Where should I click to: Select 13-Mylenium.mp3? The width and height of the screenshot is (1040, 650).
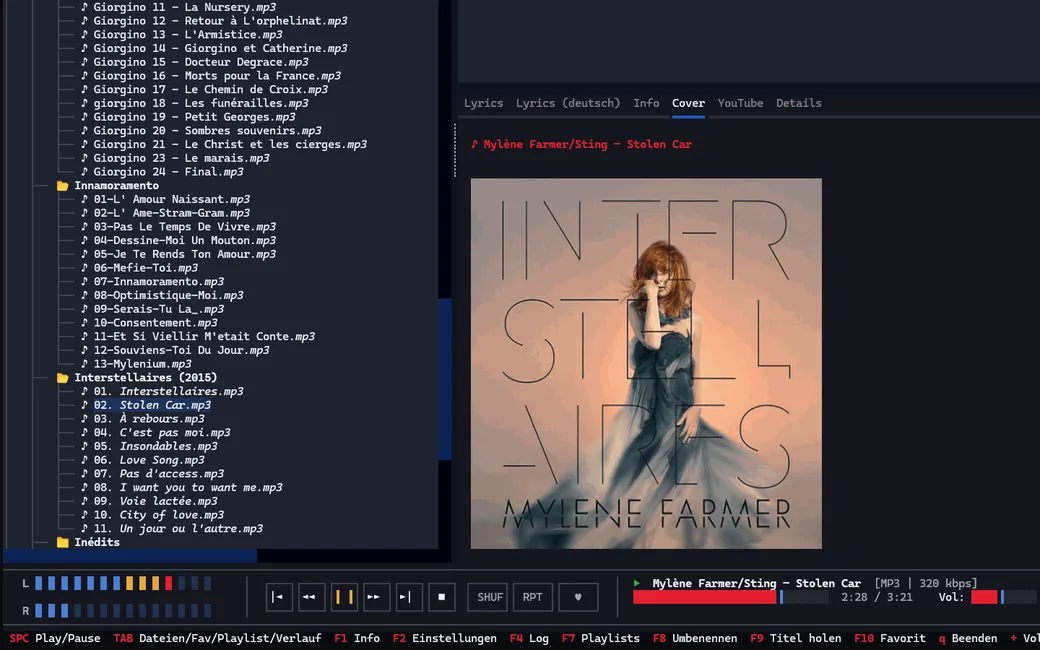tap(136, 364)
